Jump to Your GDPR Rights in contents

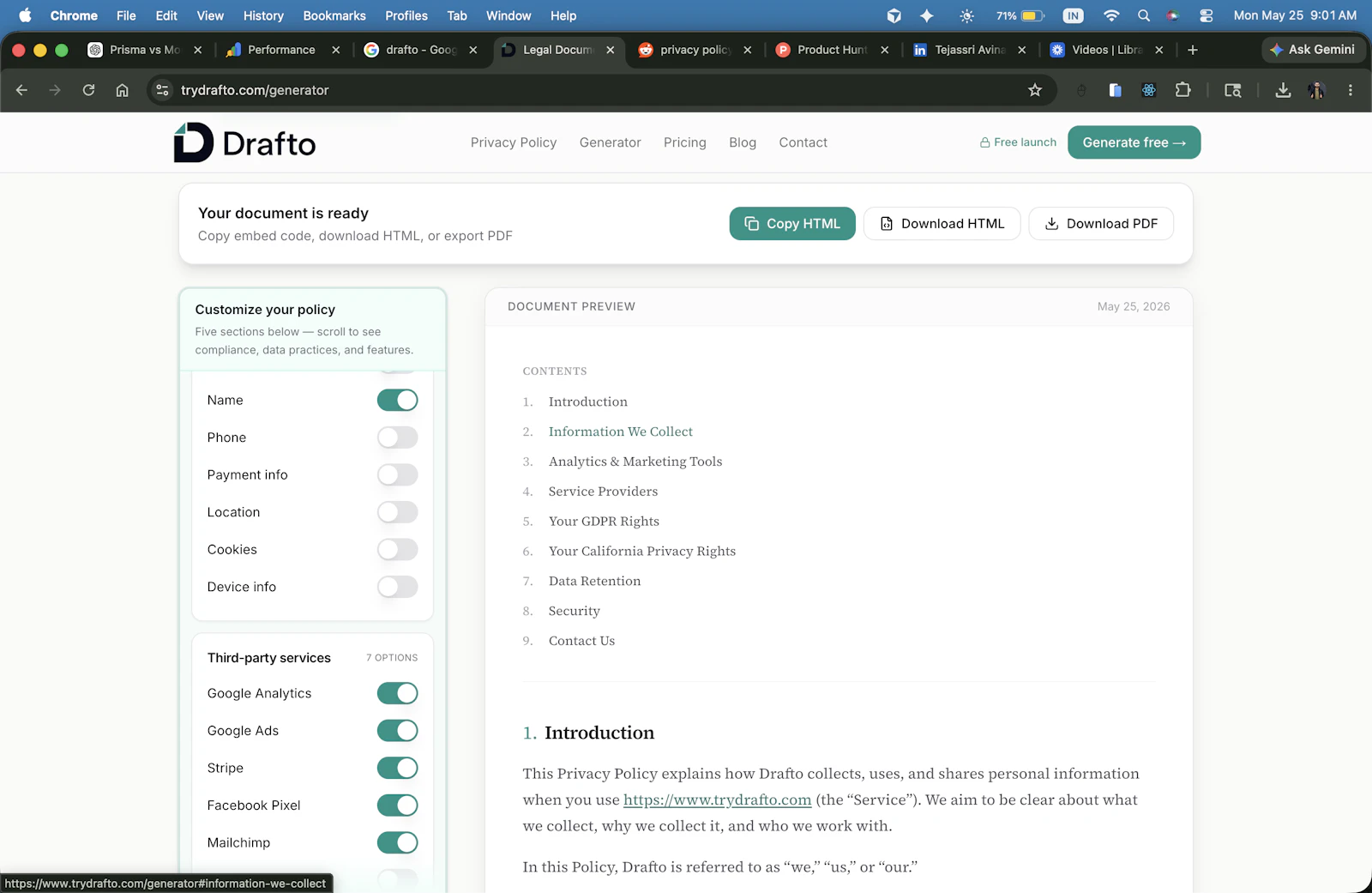coord(604,522)
